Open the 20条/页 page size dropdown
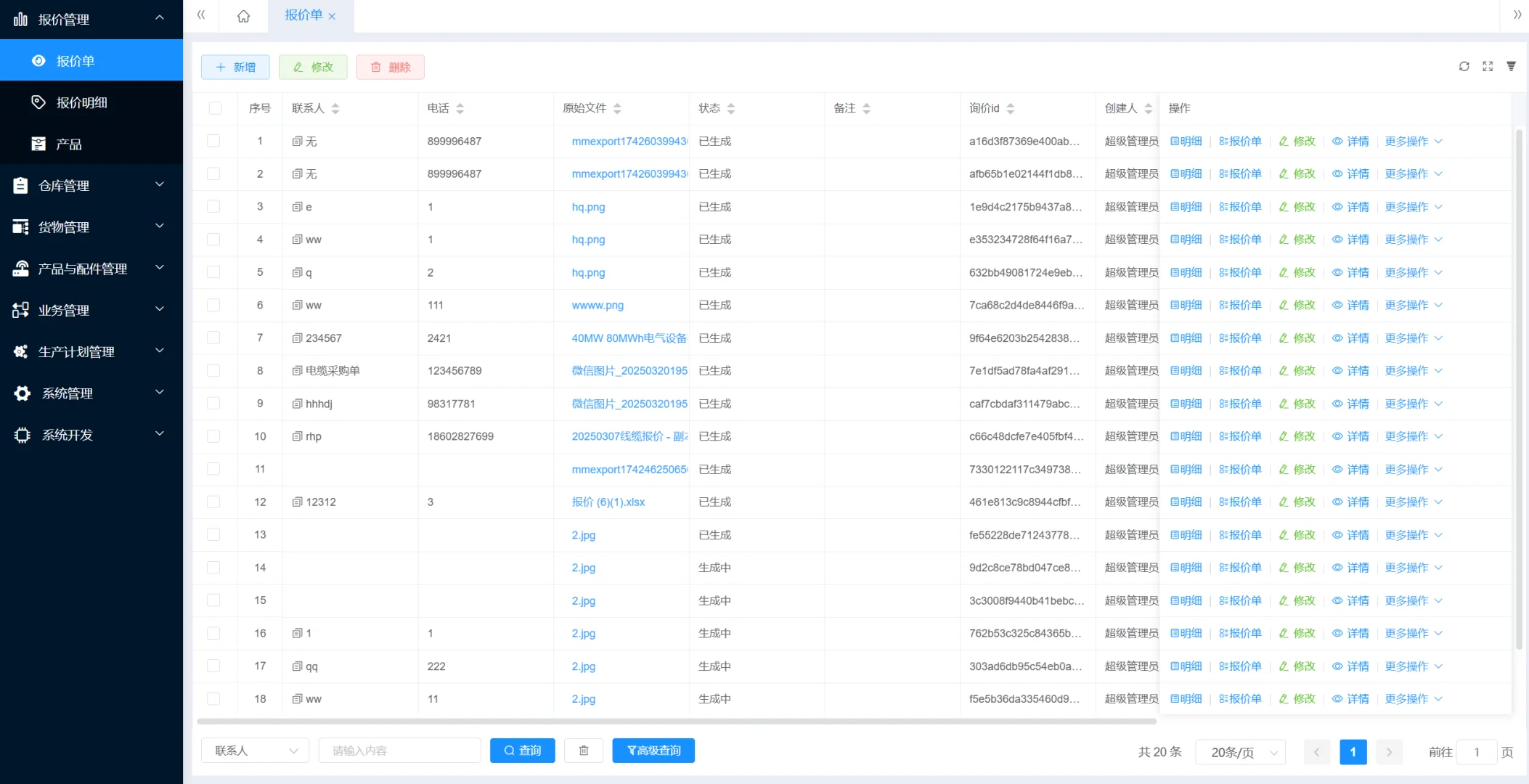Screen dimensions: 1529x784 1239,752
